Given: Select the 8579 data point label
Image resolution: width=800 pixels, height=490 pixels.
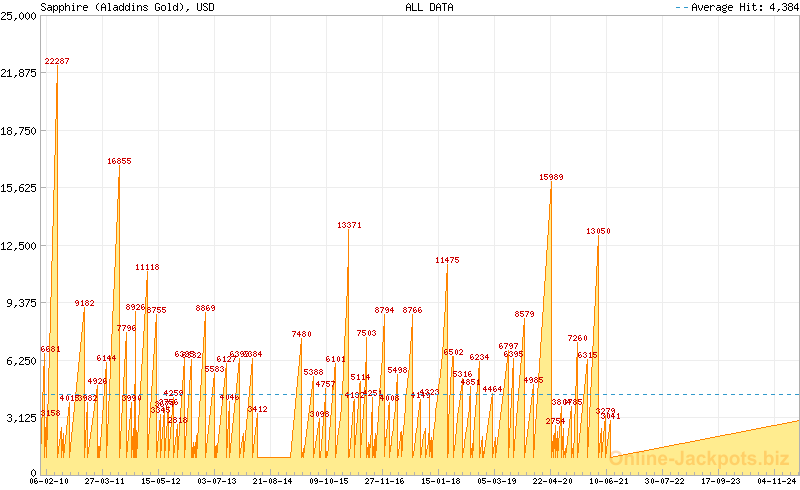Looking at the screenshot, I should [x=525, y=314].
